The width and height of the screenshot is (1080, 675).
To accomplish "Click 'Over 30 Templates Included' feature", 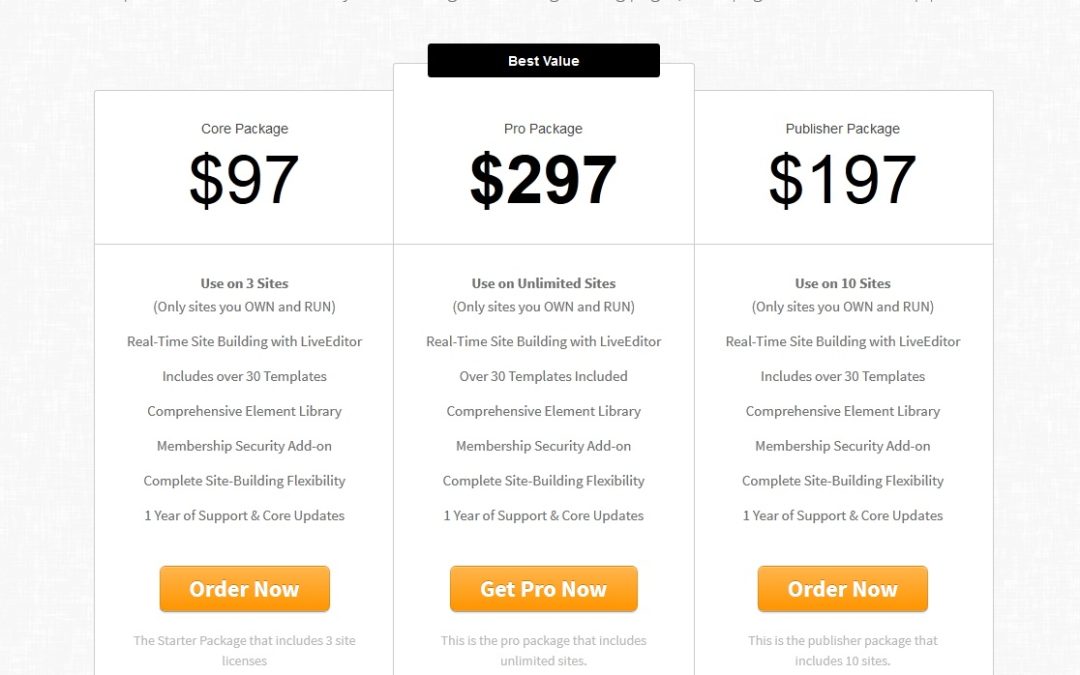I will (543, 376).
